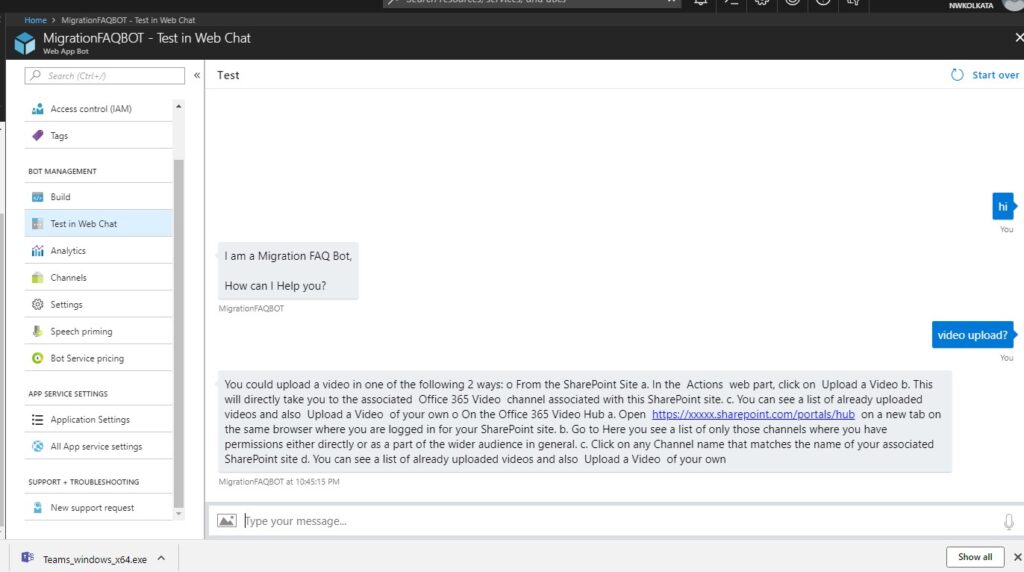Click the Access control (IAM) icon
Viewport: 1024px width, 572px height.
tap(37, 109)
